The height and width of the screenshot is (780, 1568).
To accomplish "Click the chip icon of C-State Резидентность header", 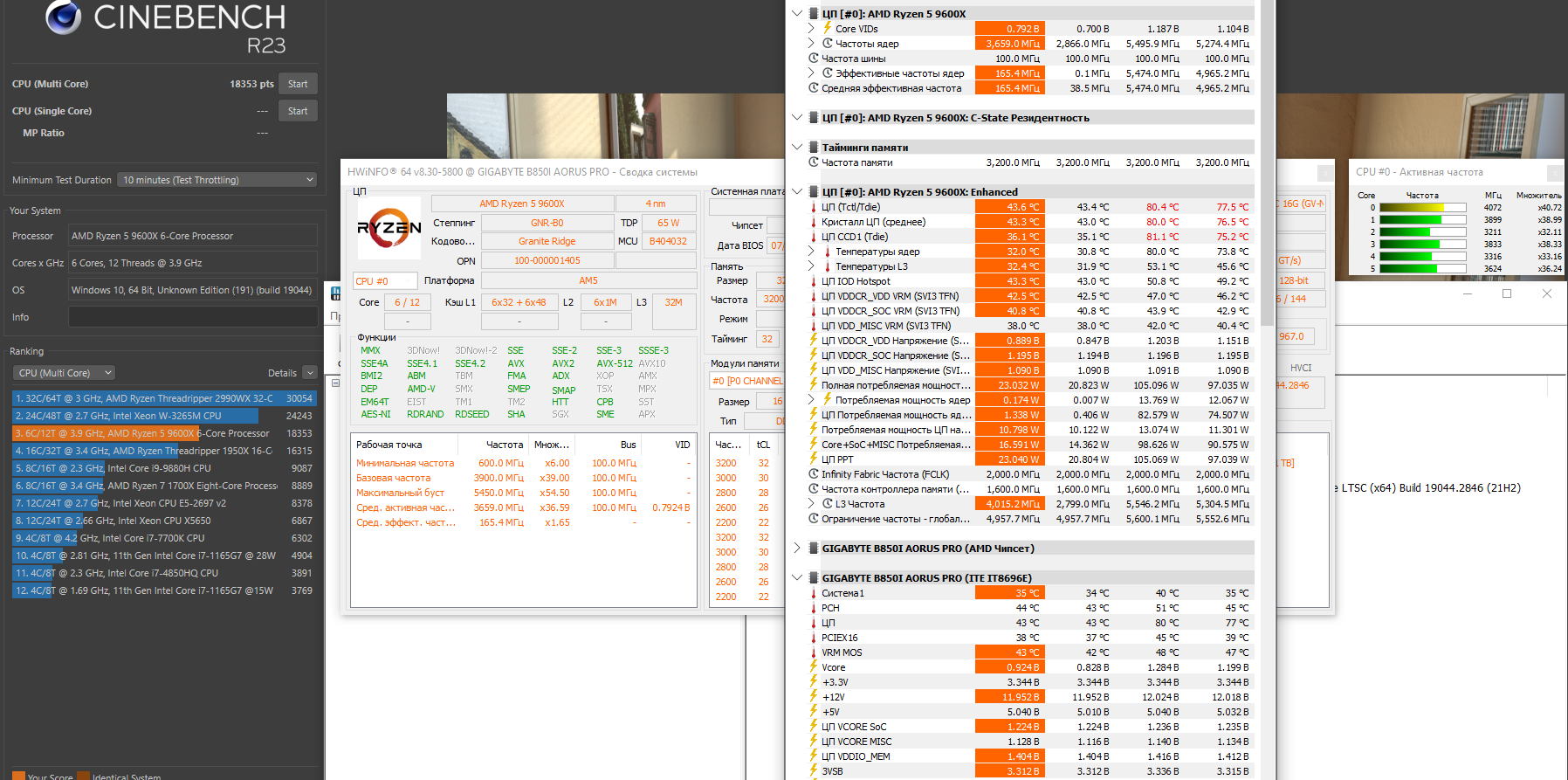I will (x=813, y=117).
